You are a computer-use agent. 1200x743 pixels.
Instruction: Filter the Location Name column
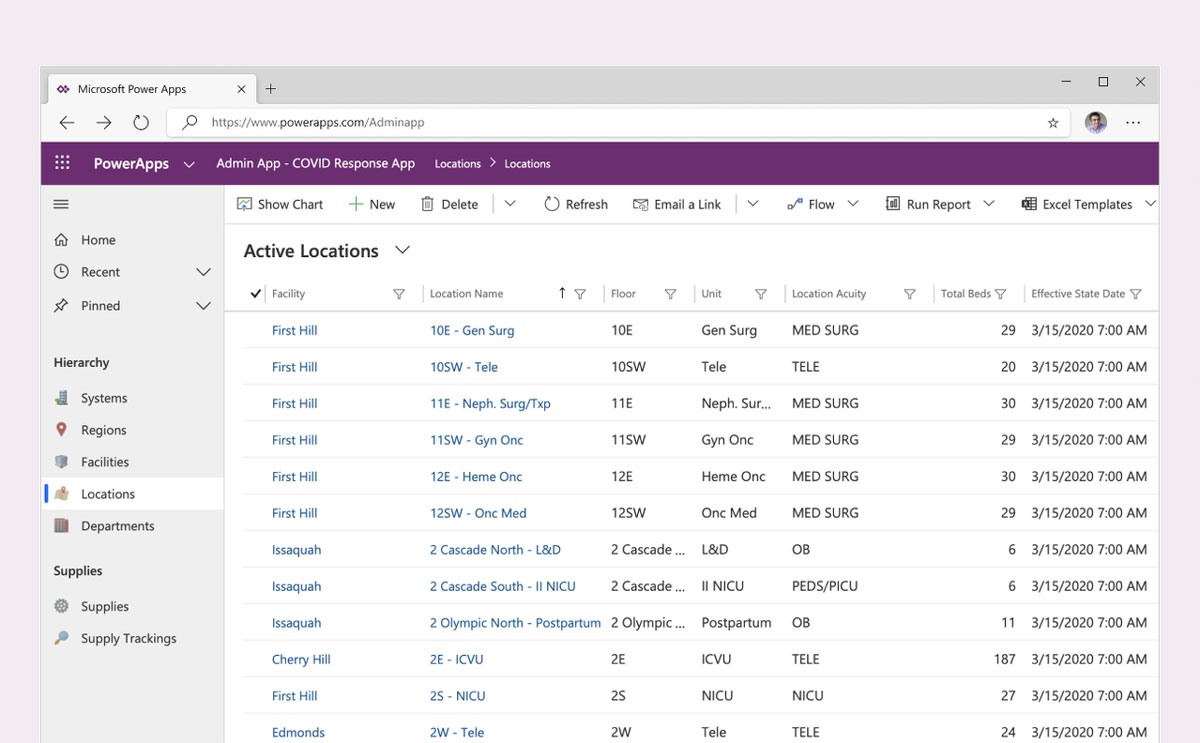pos(580,294)
